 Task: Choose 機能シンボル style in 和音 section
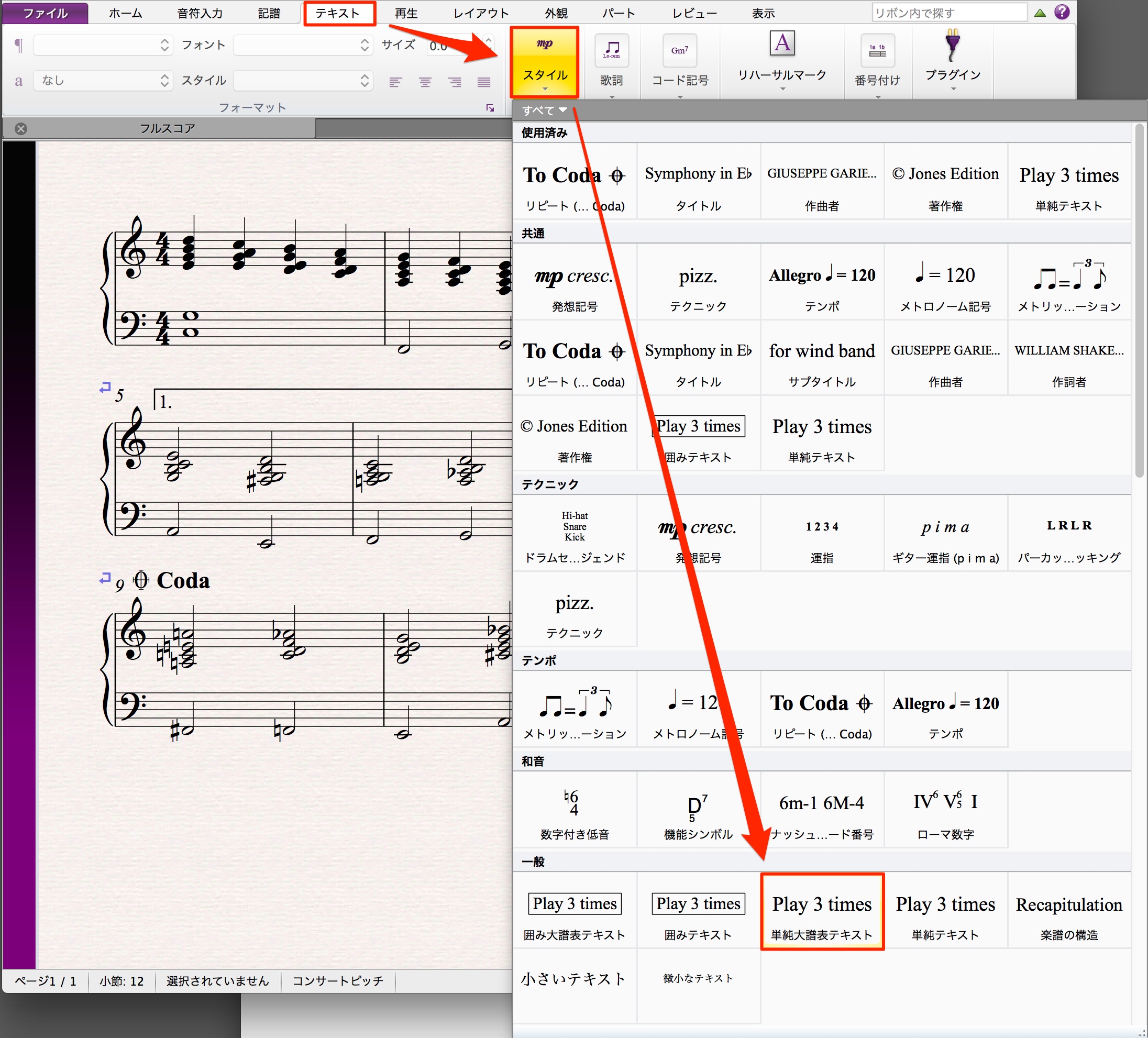(x=698, y=811)
